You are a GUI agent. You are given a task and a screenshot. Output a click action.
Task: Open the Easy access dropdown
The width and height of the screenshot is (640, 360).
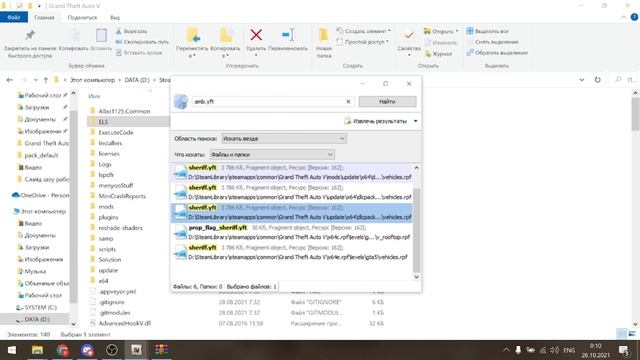pyautogui.click(x=362, y=42)
